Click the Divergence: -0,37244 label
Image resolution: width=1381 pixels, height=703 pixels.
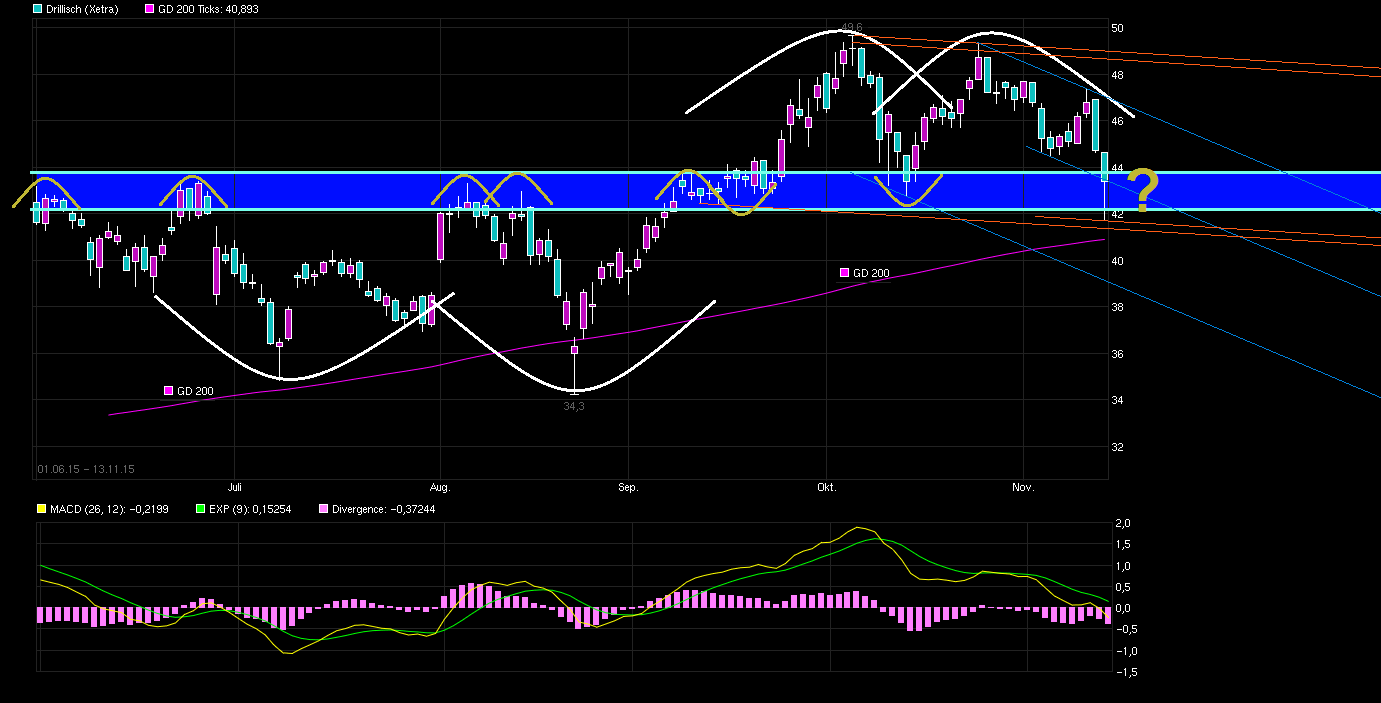(383, 509)
